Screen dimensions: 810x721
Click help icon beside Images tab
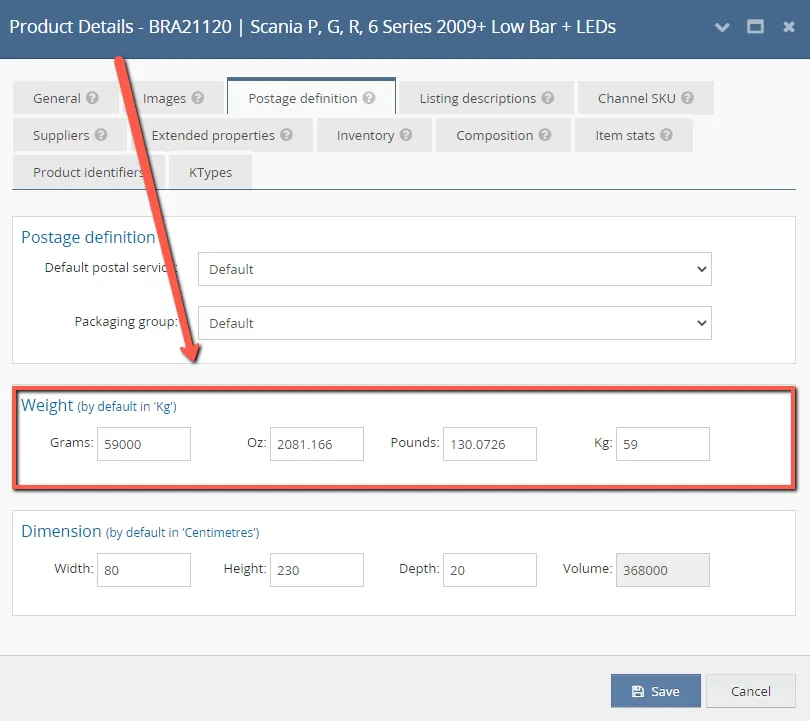pos(198,98)
